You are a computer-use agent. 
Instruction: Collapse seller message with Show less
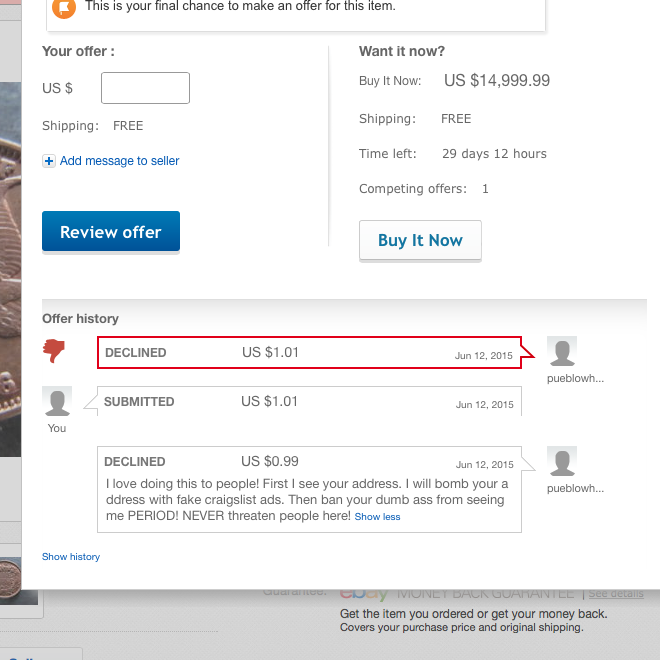pyautogui.click(x=377, y=516)
